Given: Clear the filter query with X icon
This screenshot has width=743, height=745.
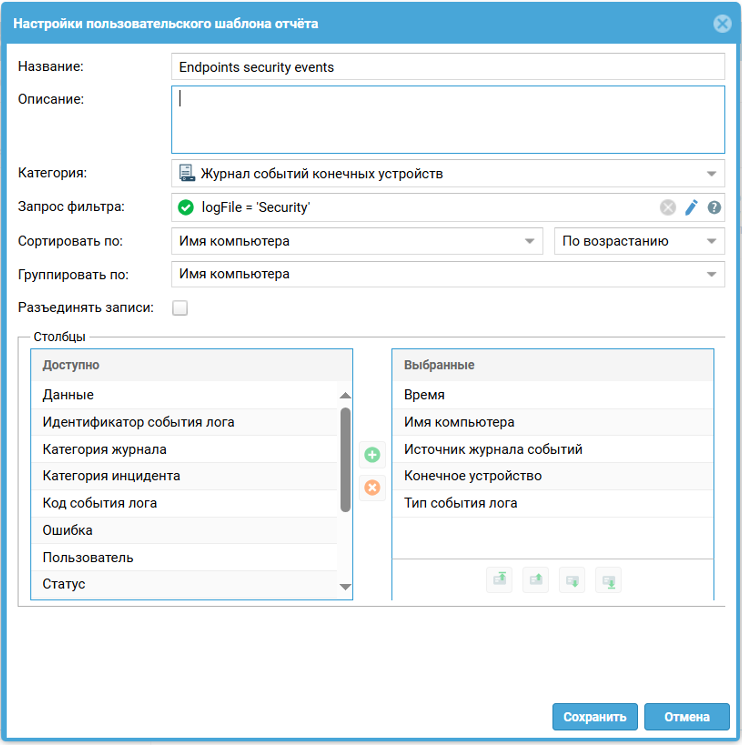Looking at the screenshot, I should click(x=668, y=208).
